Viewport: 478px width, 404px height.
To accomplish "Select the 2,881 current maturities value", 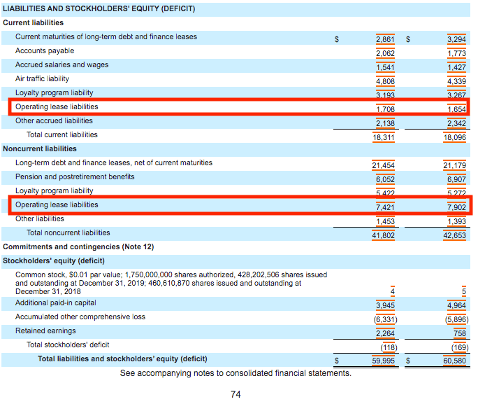I will click(385, 39).
